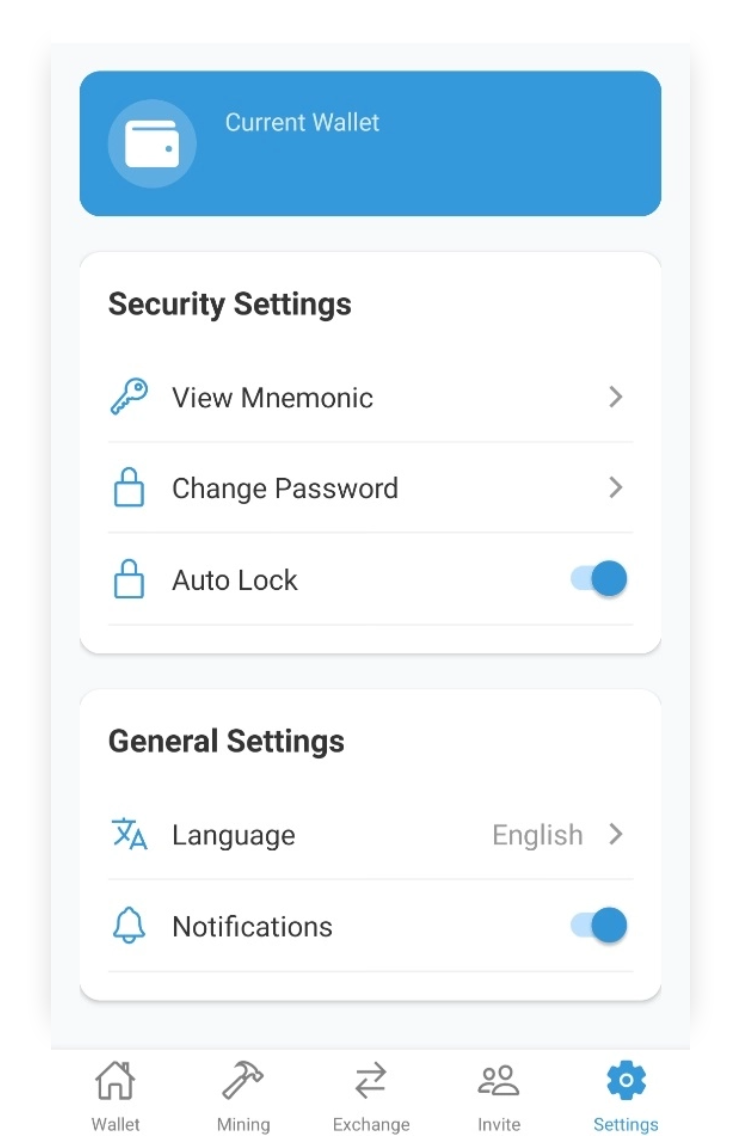Click the translate icon beside Language

coord(130,834)
